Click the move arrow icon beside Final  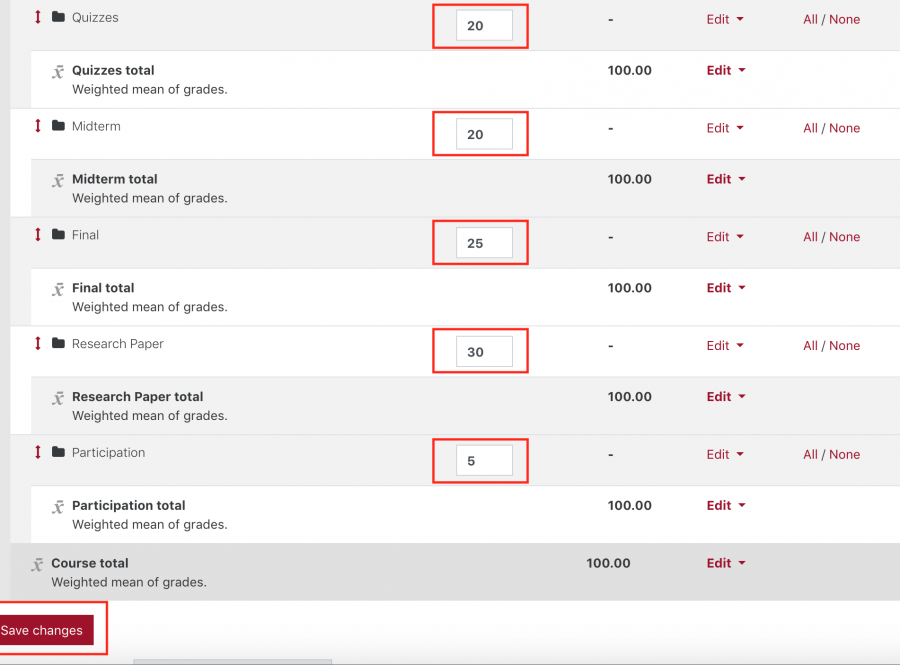point(38,234)
